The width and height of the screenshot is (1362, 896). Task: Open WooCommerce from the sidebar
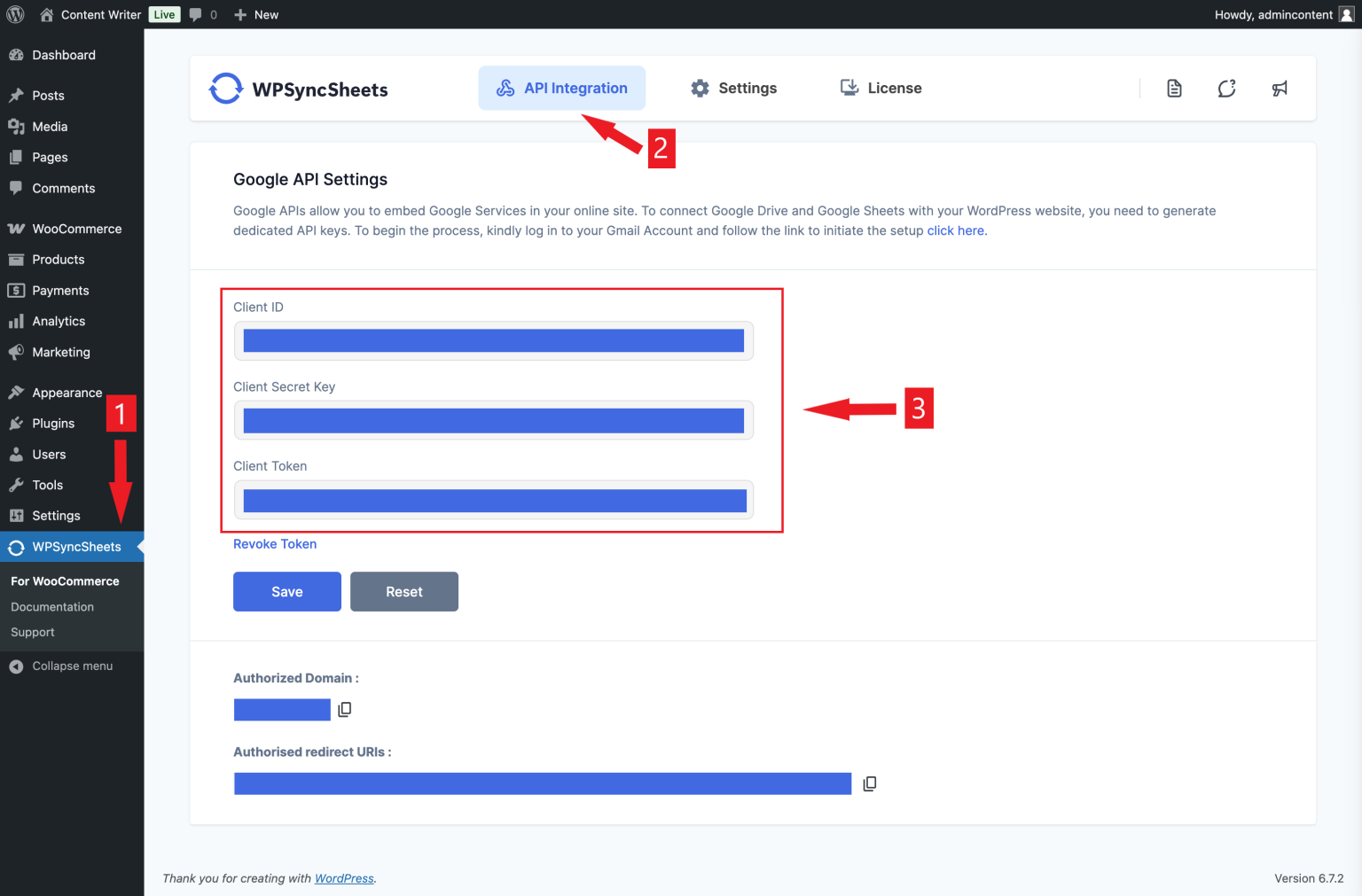(x=76, y=228)
